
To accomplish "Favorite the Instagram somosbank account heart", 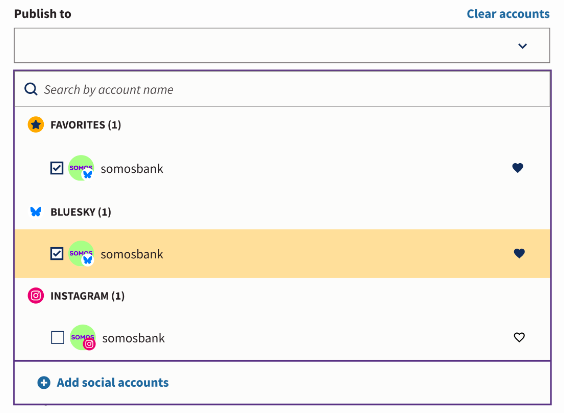I will coord(519,337).
